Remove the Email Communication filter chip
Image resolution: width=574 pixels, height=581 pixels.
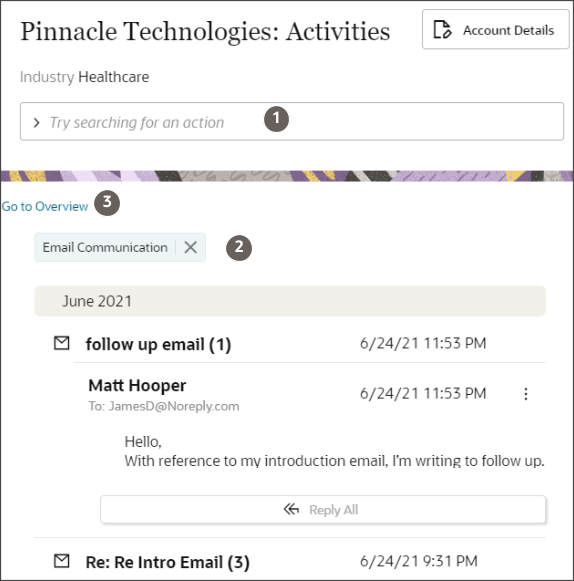190,247
